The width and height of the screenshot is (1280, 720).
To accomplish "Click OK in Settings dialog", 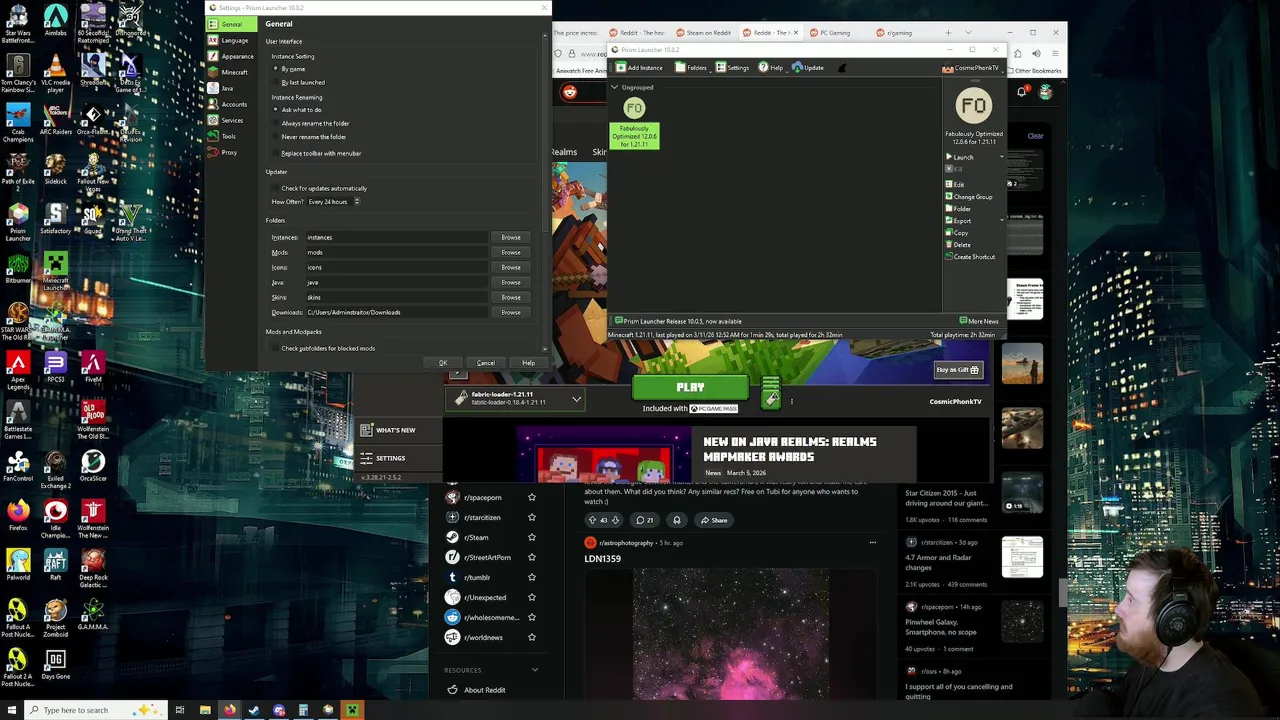I will click(443, 363).
